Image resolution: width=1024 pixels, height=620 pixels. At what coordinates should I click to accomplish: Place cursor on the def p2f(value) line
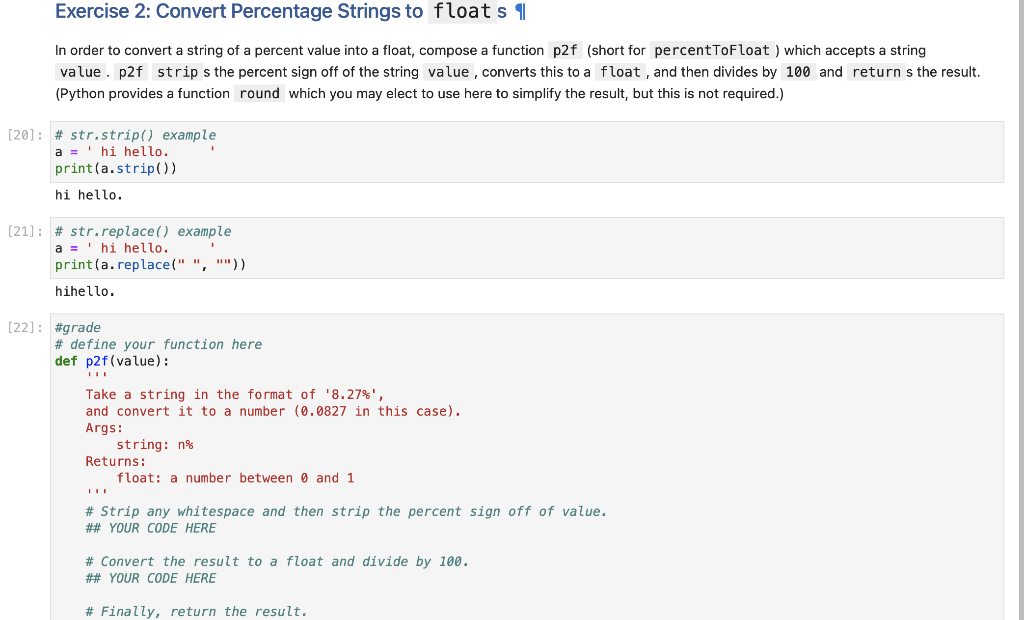tap(112, 361)
